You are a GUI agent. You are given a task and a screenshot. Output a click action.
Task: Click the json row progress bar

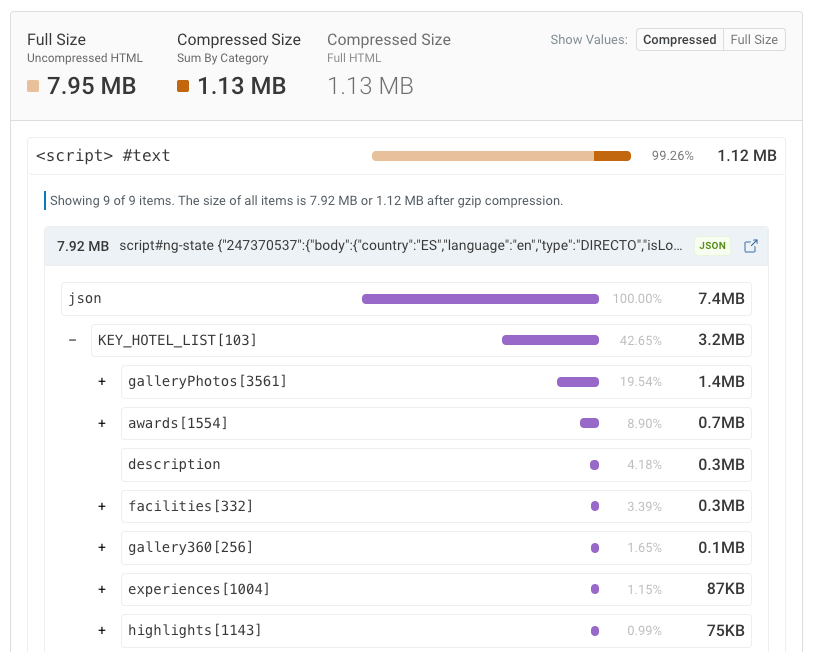[x=480, y=298]
